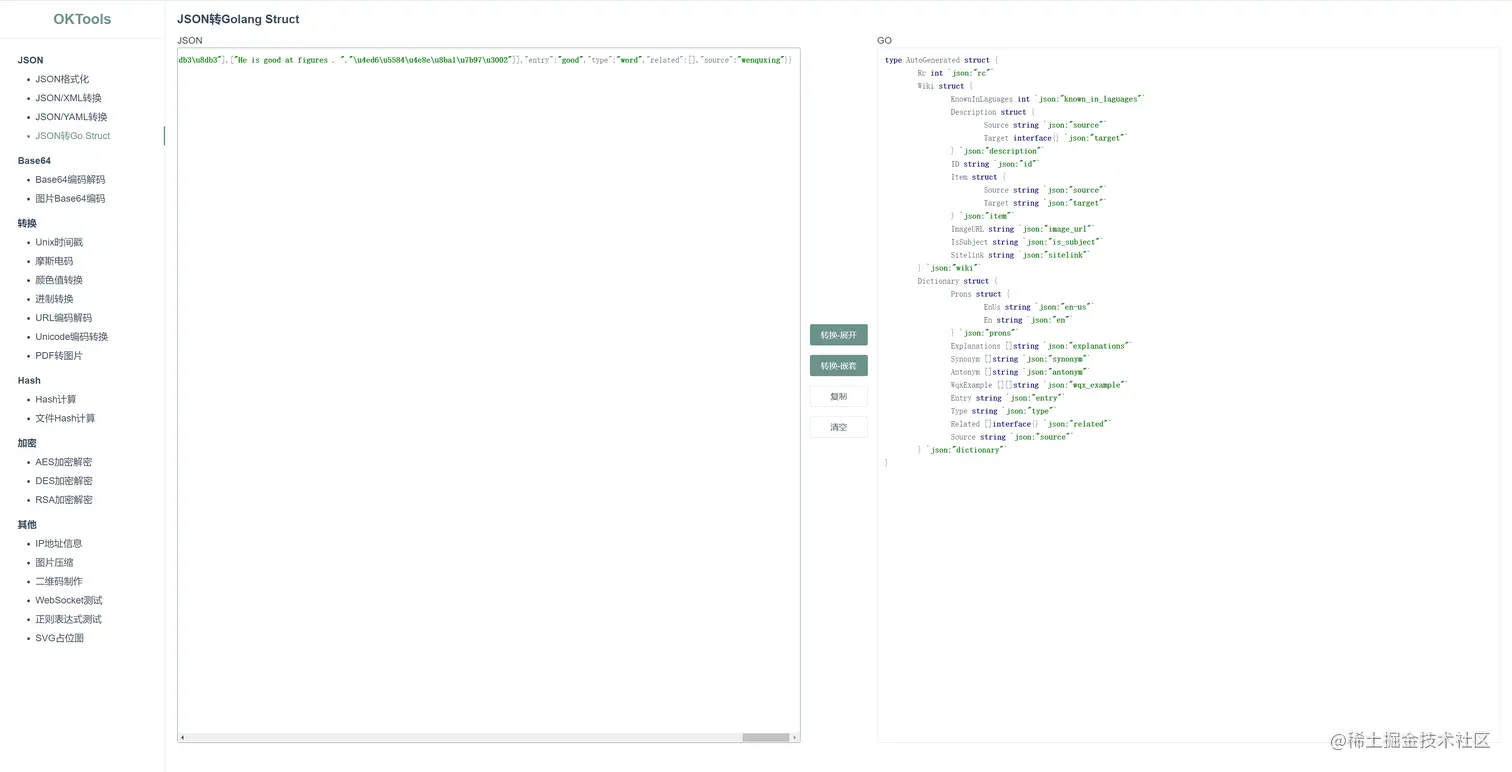The width and height of the screenshot is (1512, 772).
Task: Copy the Go output with 复制
Action: point(839,397)
